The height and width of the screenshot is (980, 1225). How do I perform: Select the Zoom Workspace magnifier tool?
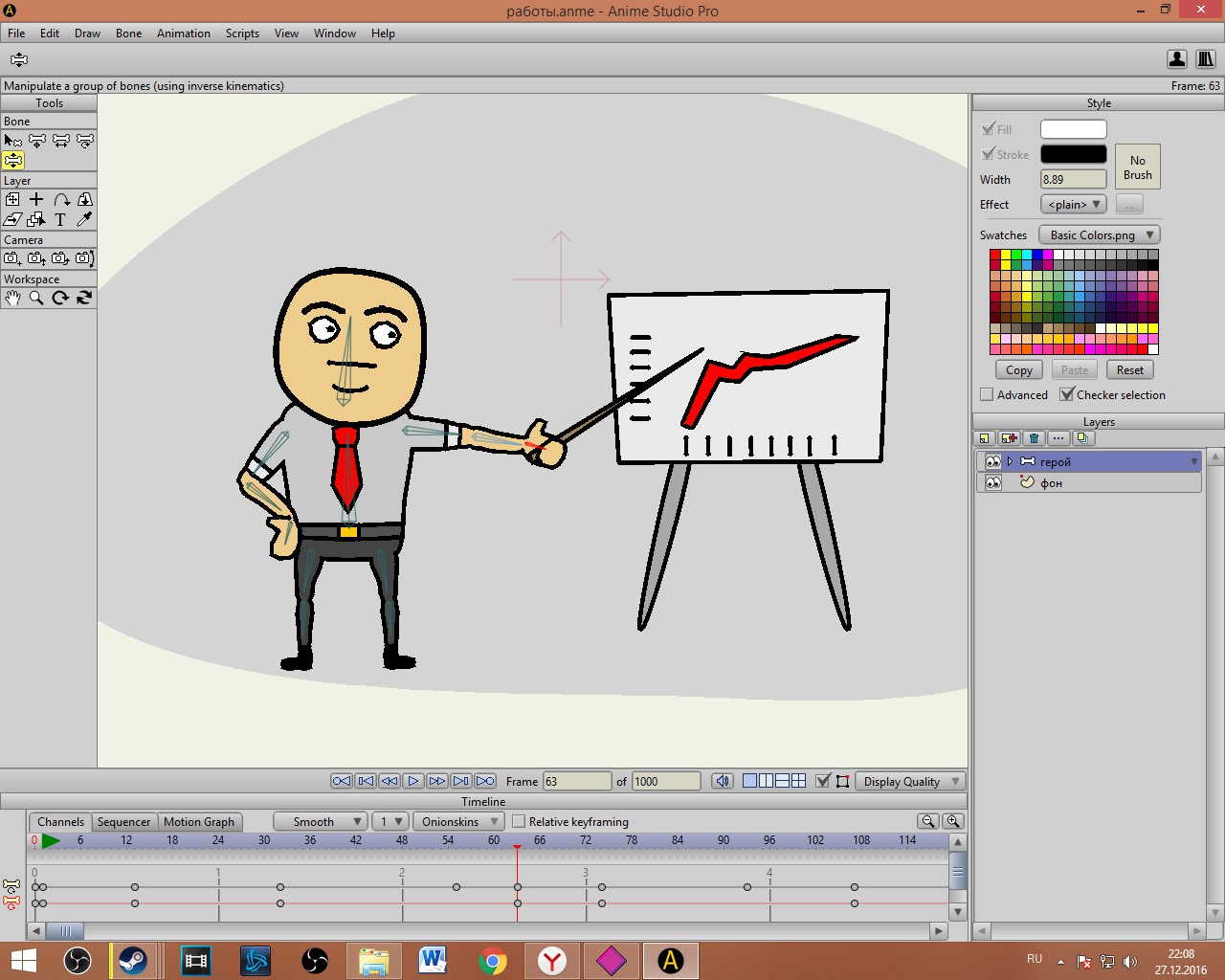36,298
